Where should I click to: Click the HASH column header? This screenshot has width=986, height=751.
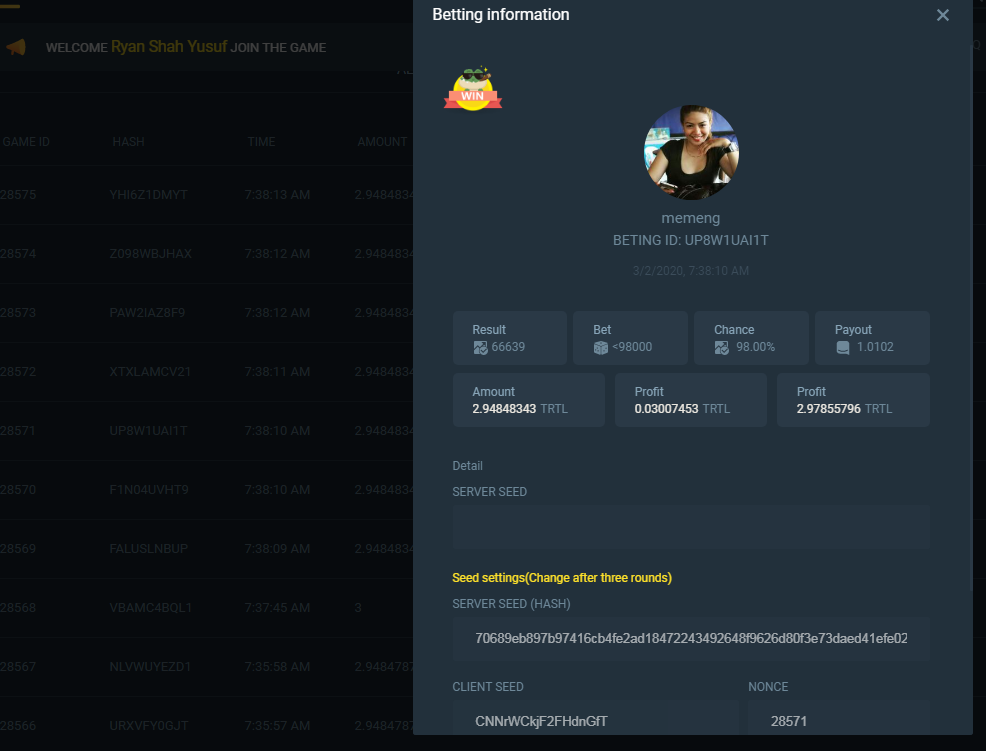click(128, 142)
